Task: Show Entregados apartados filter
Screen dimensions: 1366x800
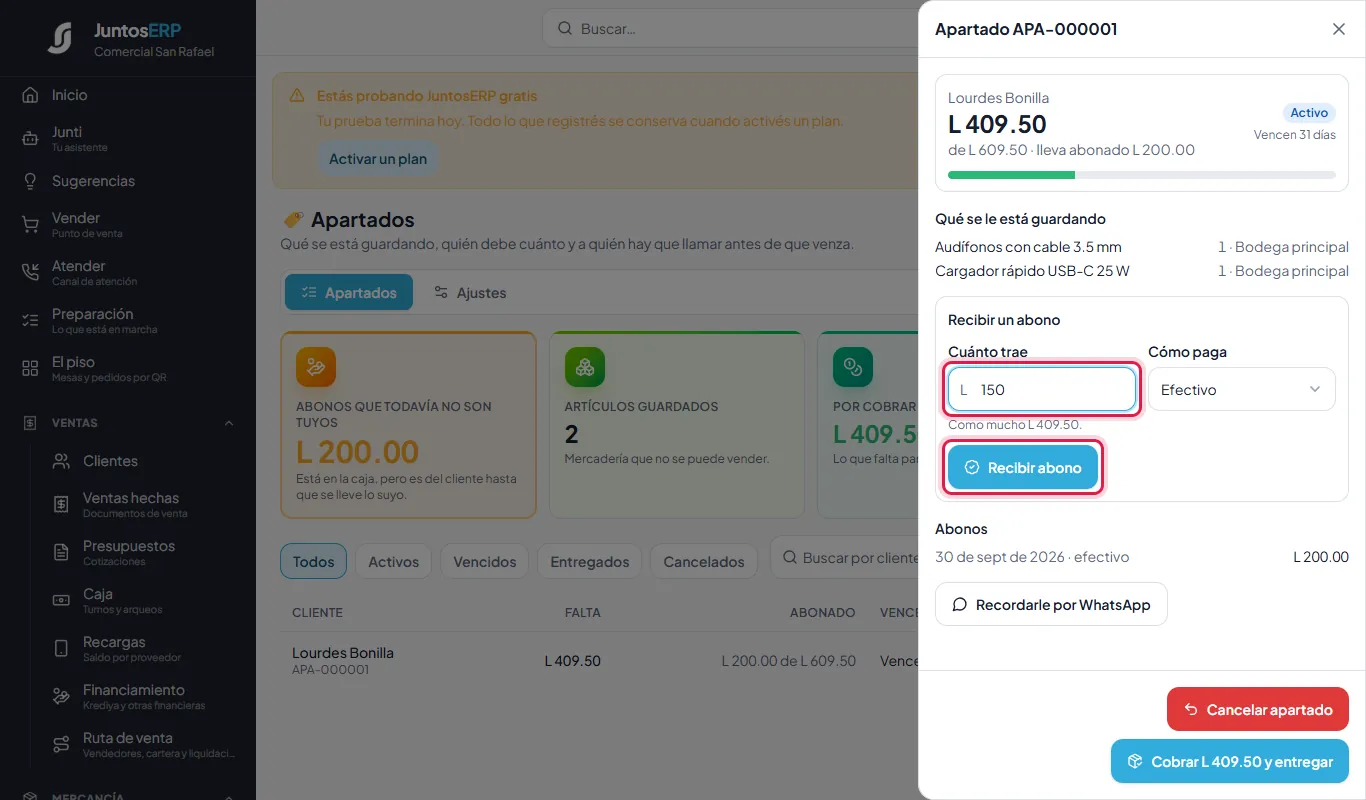Action: 590,561
